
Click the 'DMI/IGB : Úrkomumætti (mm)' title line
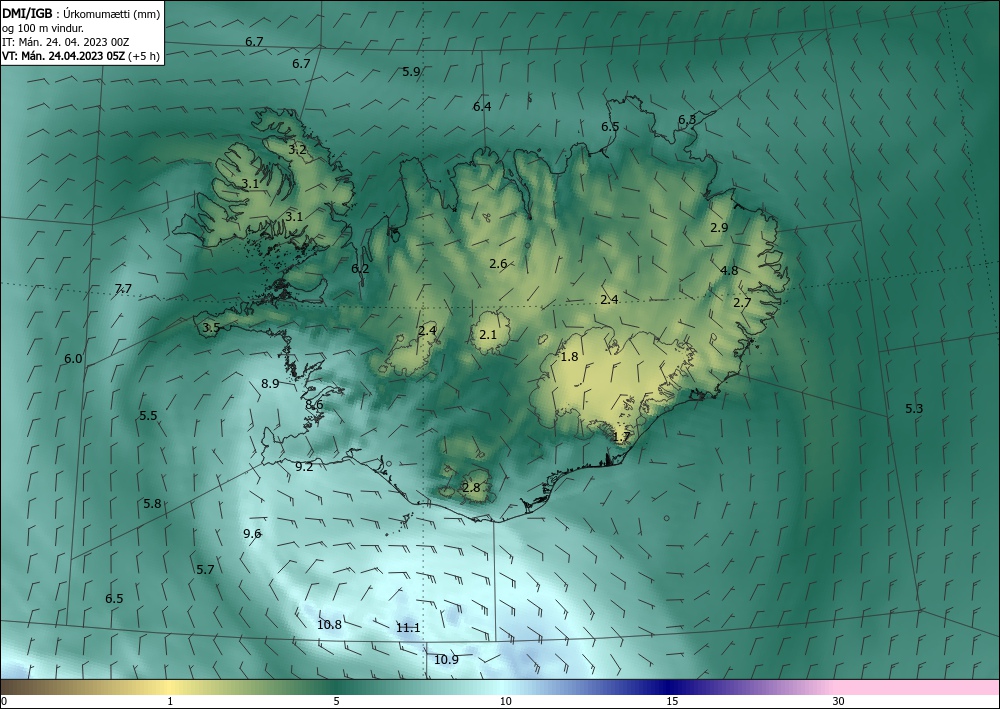click(81, 14)
